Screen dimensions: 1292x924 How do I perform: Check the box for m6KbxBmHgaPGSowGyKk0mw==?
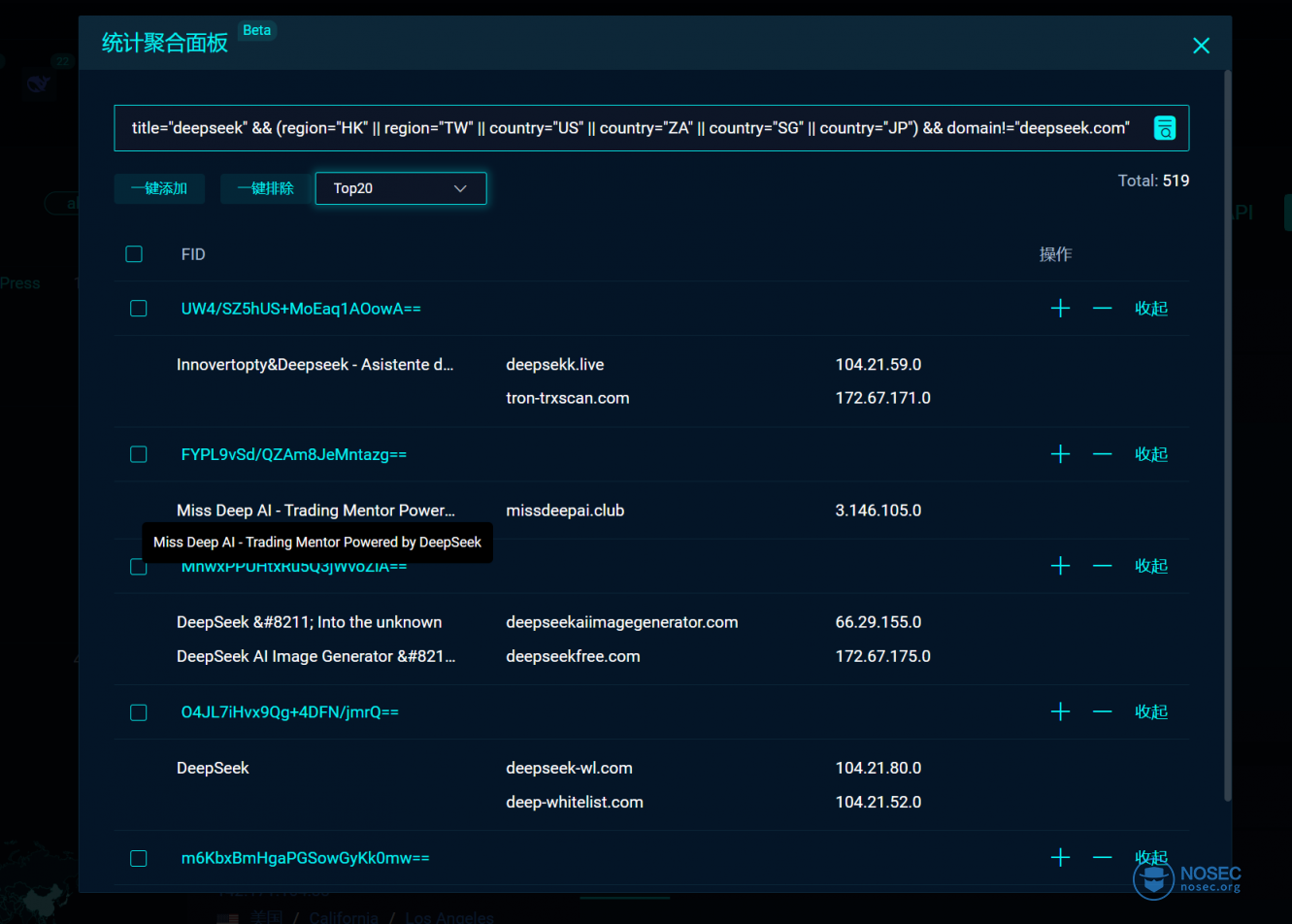coord(139,858)
